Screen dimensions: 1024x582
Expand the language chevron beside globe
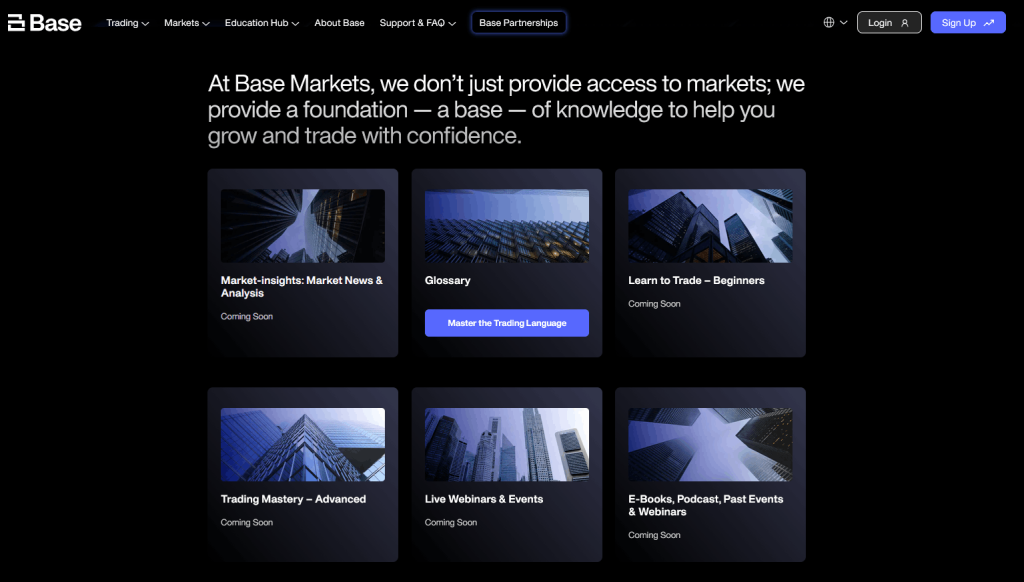point(844,22)
